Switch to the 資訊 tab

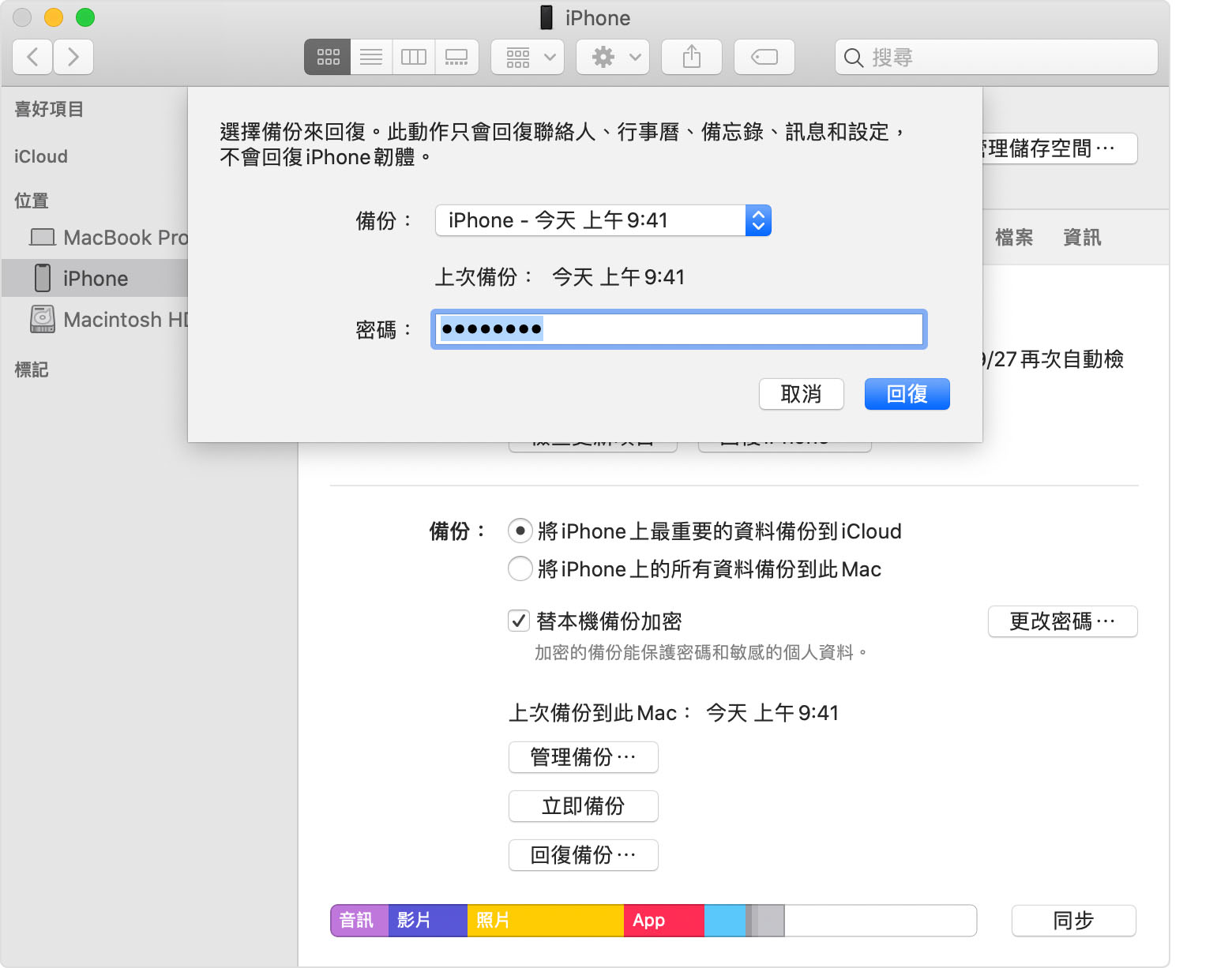(1082, 238)
